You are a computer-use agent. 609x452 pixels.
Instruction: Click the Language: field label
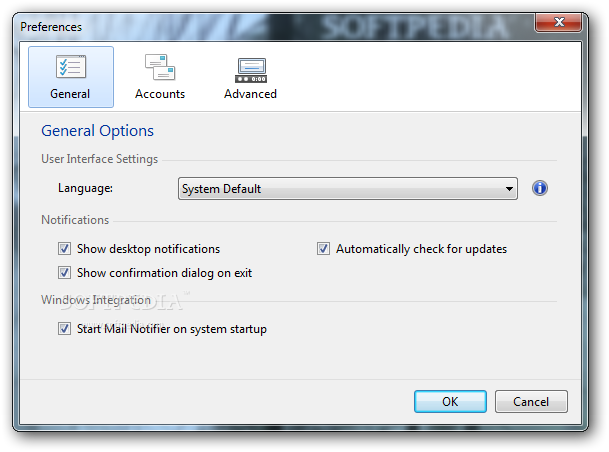tap(85, 188)
